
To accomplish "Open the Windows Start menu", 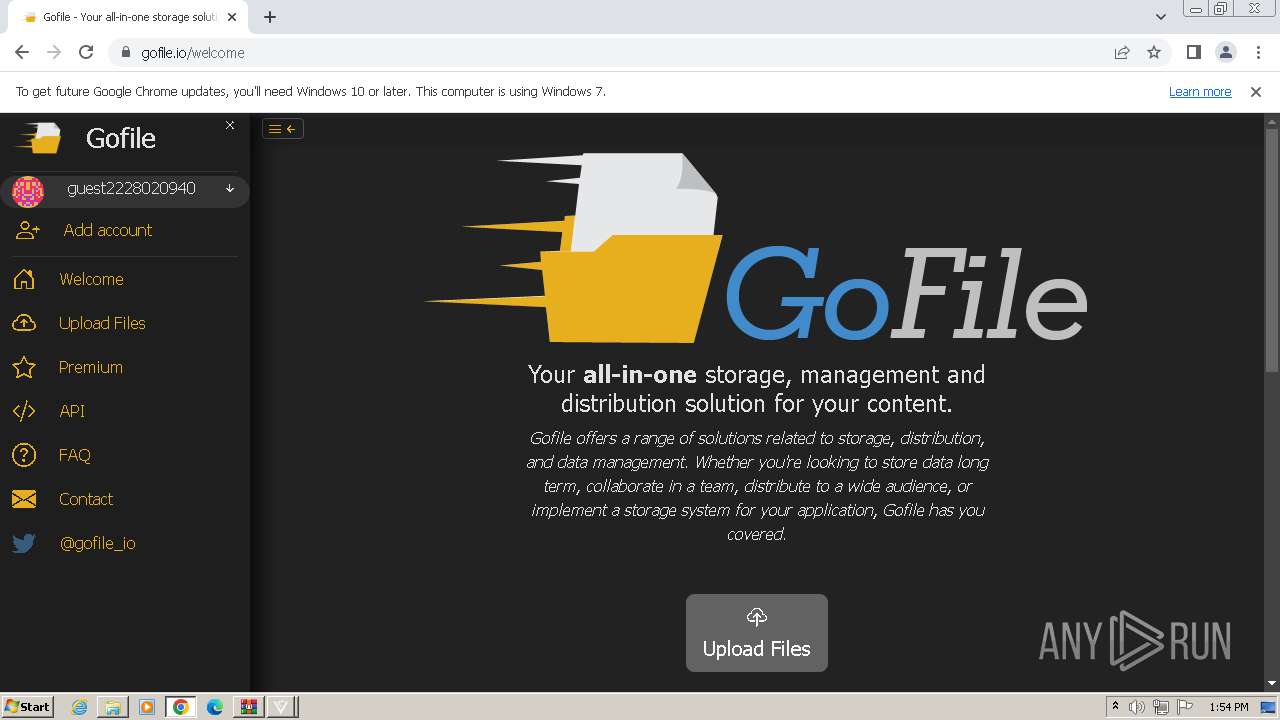I will click(27, 706).
